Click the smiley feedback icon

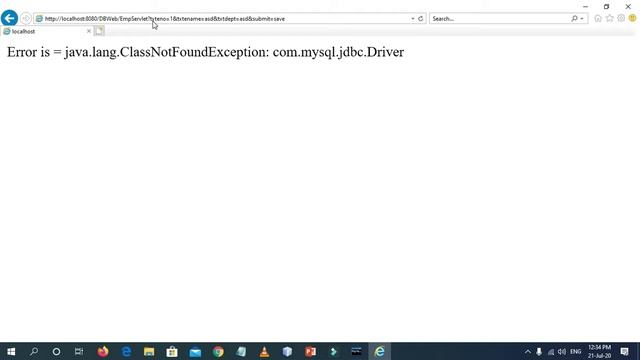(x=633, y=18)
